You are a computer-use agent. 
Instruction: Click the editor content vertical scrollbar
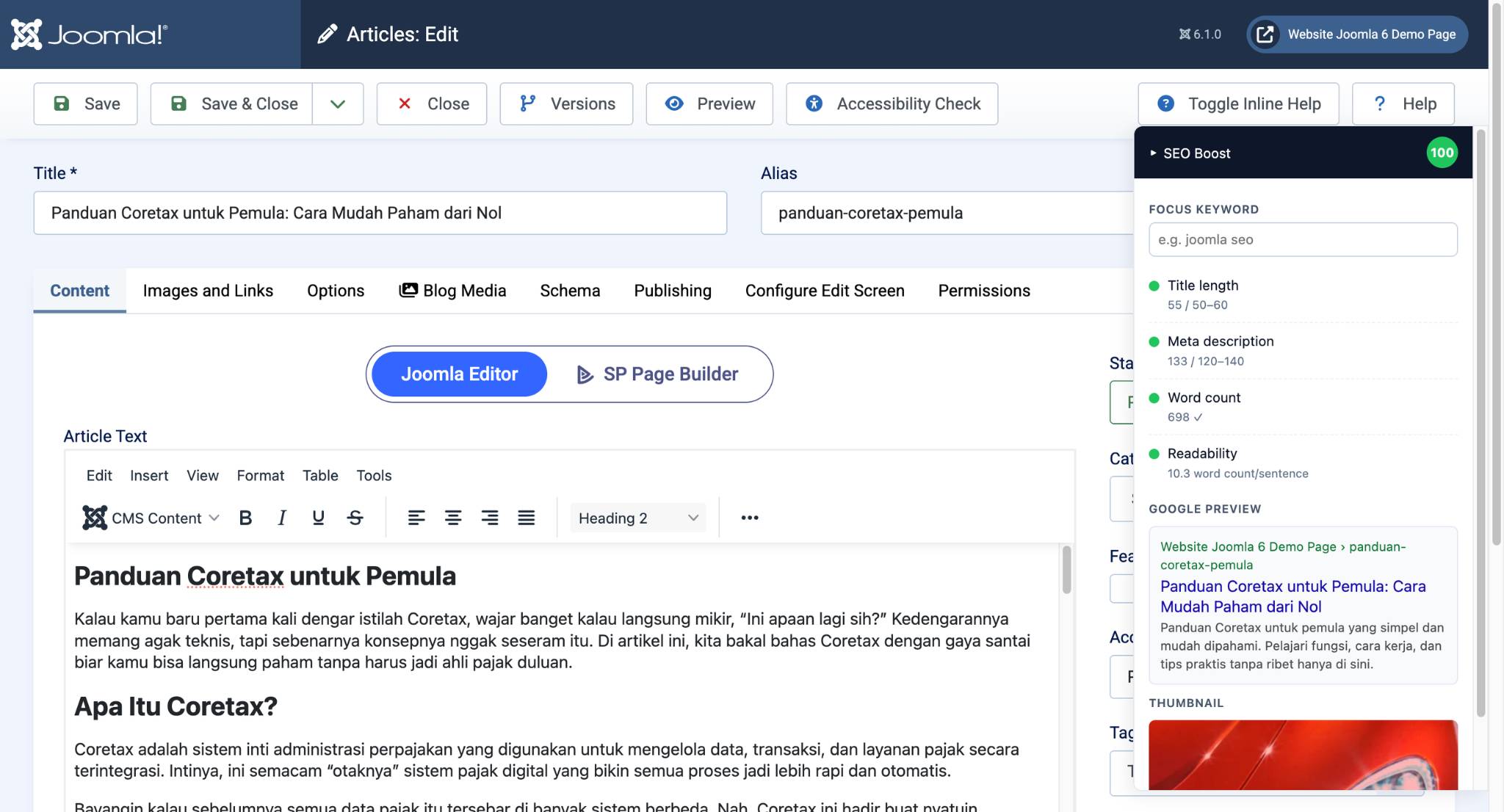click(1066, 570)
